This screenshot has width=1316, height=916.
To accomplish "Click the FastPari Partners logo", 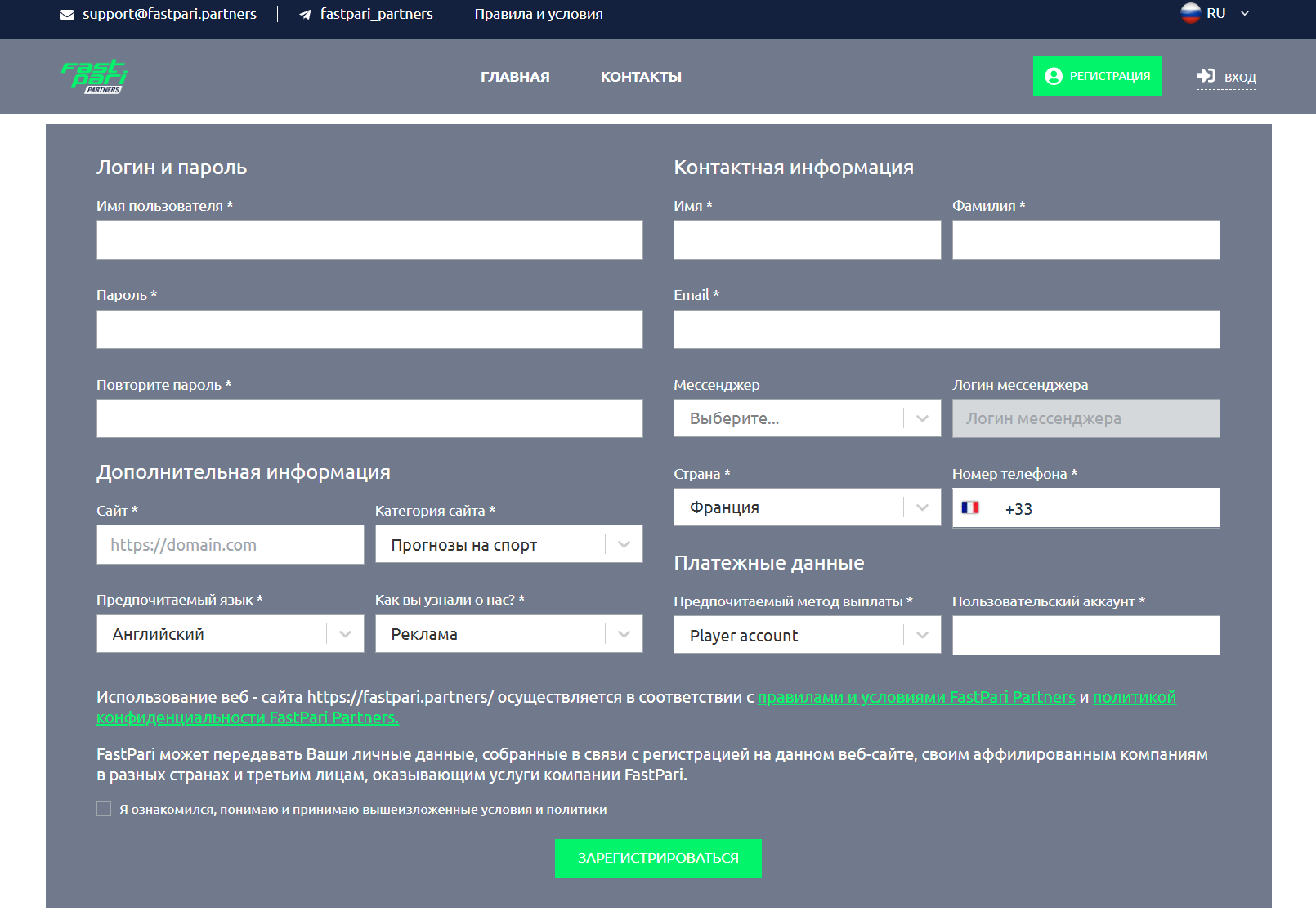I will pyautogui.click(x=94, y=76).
